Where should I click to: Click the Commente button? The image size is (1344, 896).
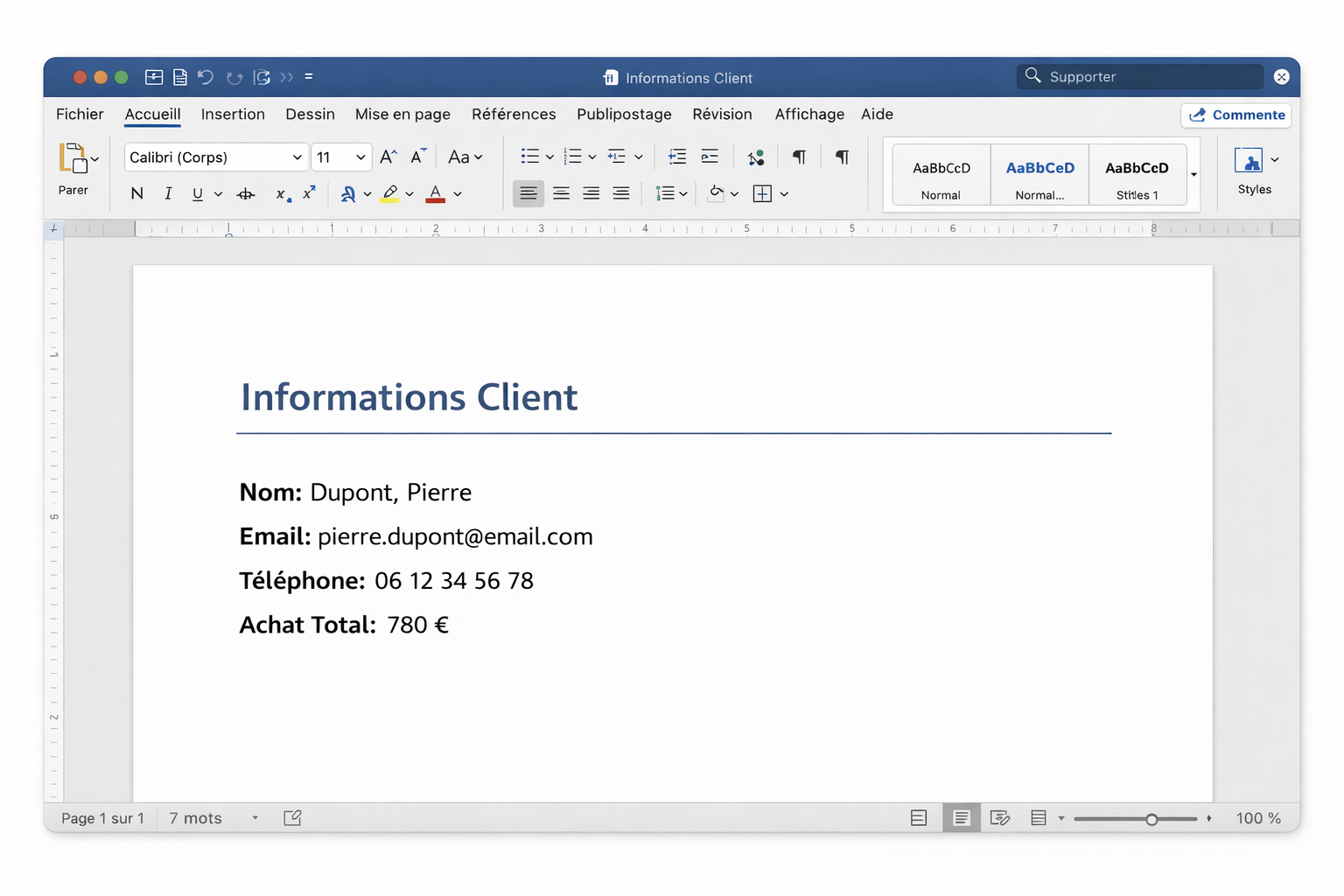(x=1235, y=115)
